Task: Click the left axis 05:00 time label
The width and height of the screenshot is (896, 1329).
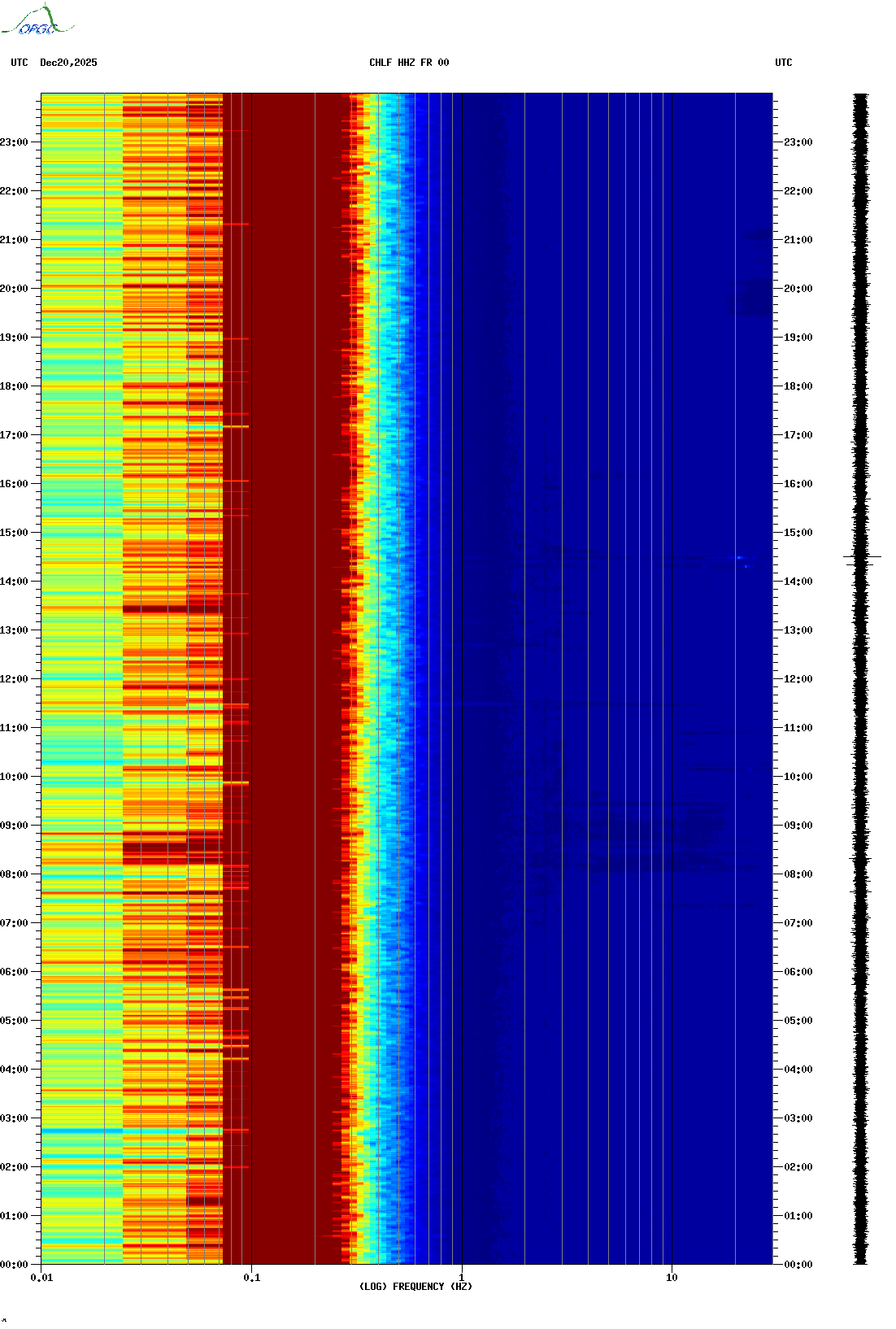Action: pyautogui.click(x=14, y=1021)
